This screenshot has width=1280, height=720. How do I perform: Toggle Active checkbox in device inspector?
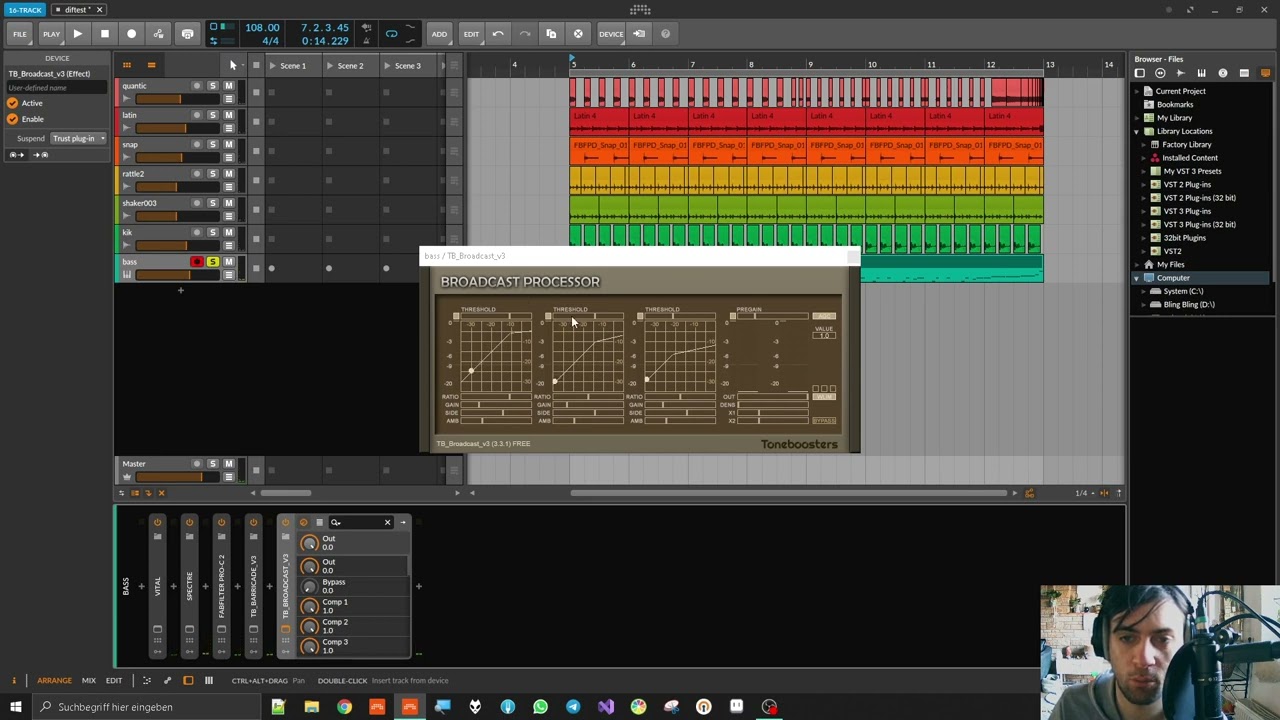tap(12, 103)
